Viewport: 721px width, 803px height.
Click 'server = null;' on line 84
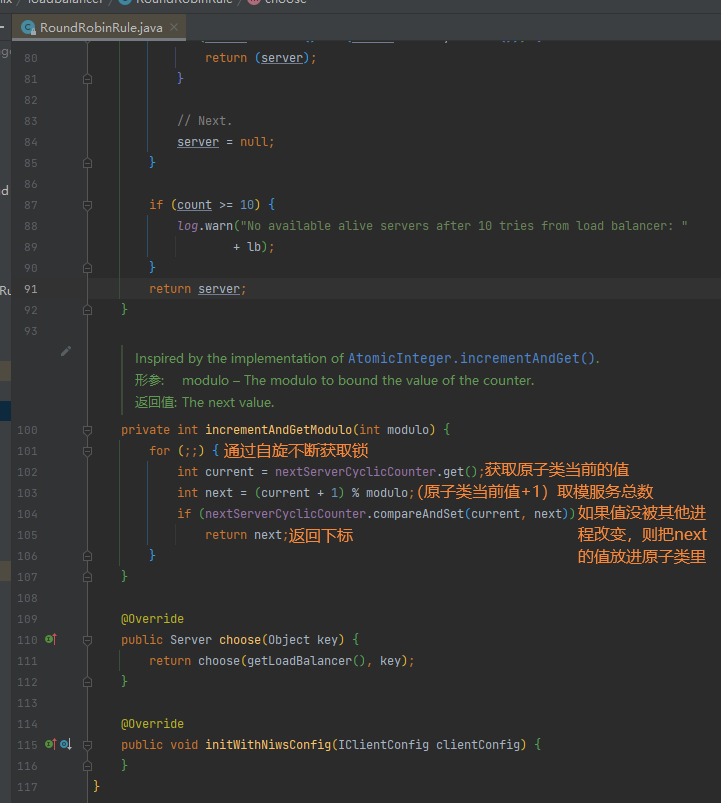(x=226, y=142)
